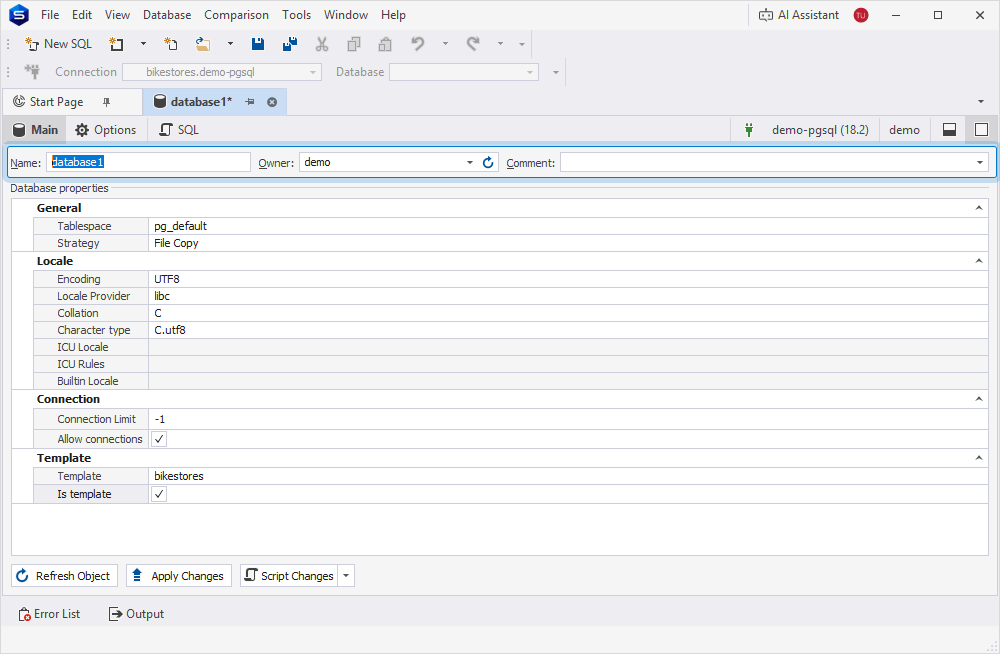Click the connection plug toolbar icon

[32, 71]
